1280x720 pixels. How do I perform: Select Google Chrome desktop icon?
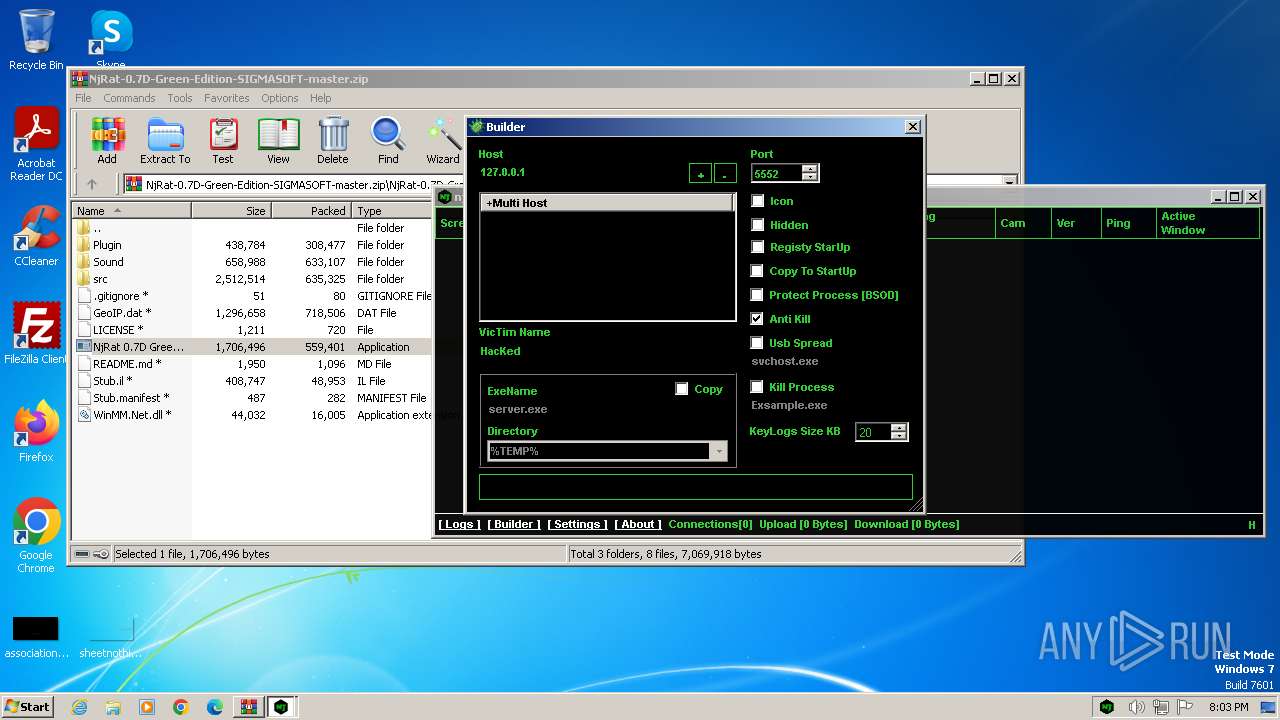pyautogui.click(x=36, y=536)
